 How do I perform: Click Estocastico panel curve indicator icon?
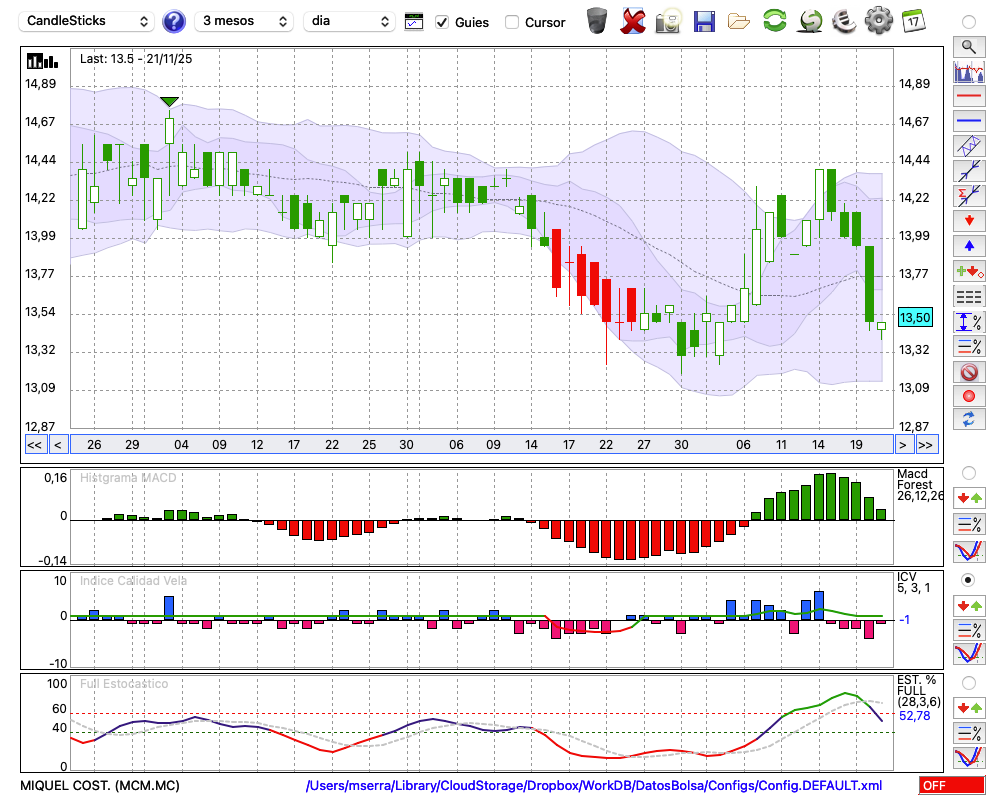pos(969,757)
